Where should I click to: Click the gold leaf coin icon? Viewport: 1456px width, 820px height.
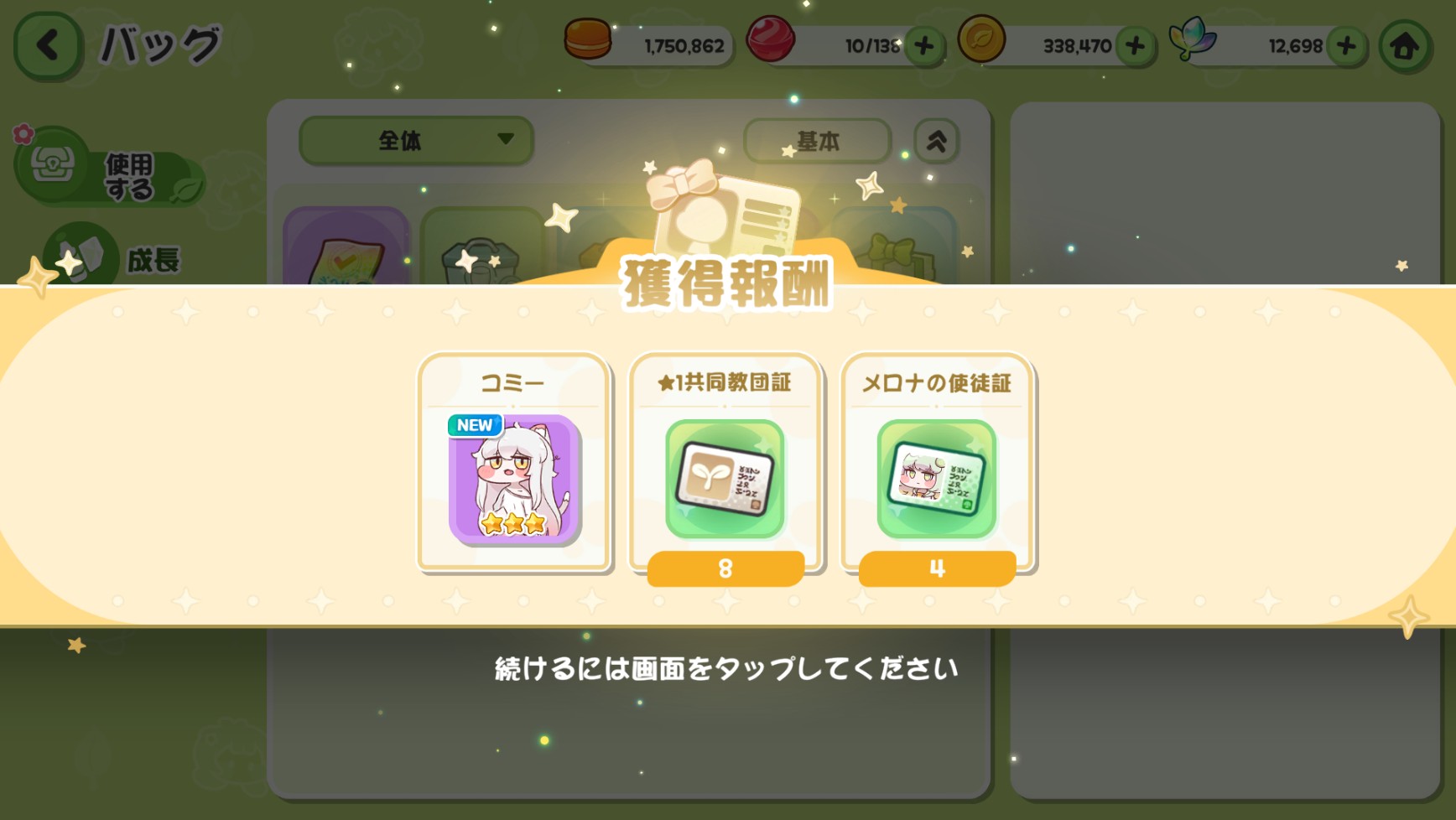tap(981, 39)
